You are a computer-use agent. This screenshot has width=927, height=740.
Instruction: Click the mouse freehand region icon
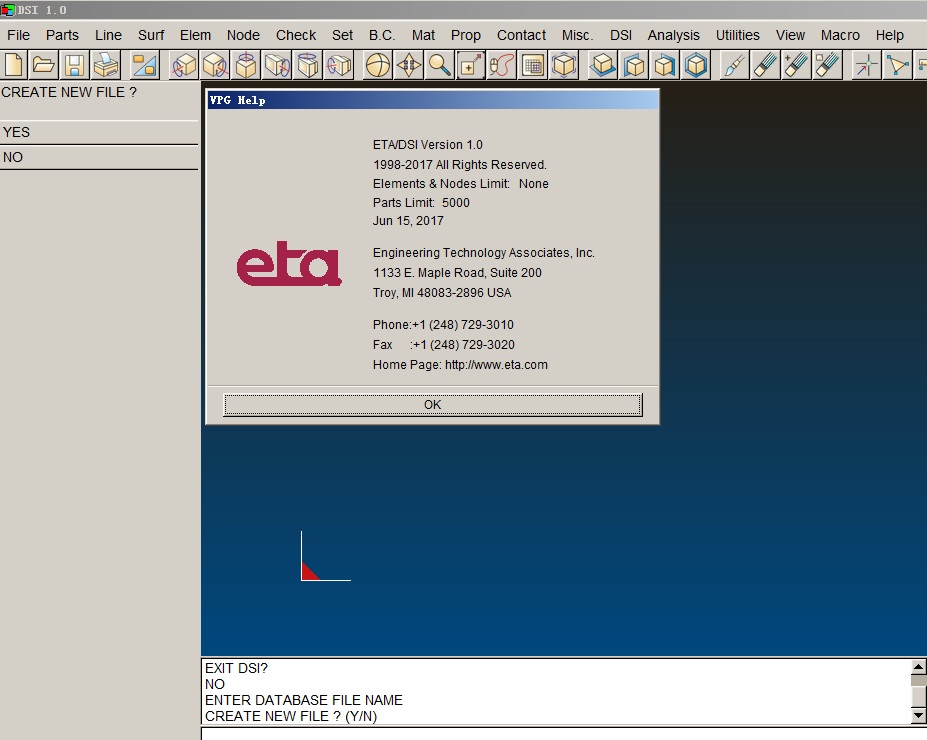(x=501, y=65)
